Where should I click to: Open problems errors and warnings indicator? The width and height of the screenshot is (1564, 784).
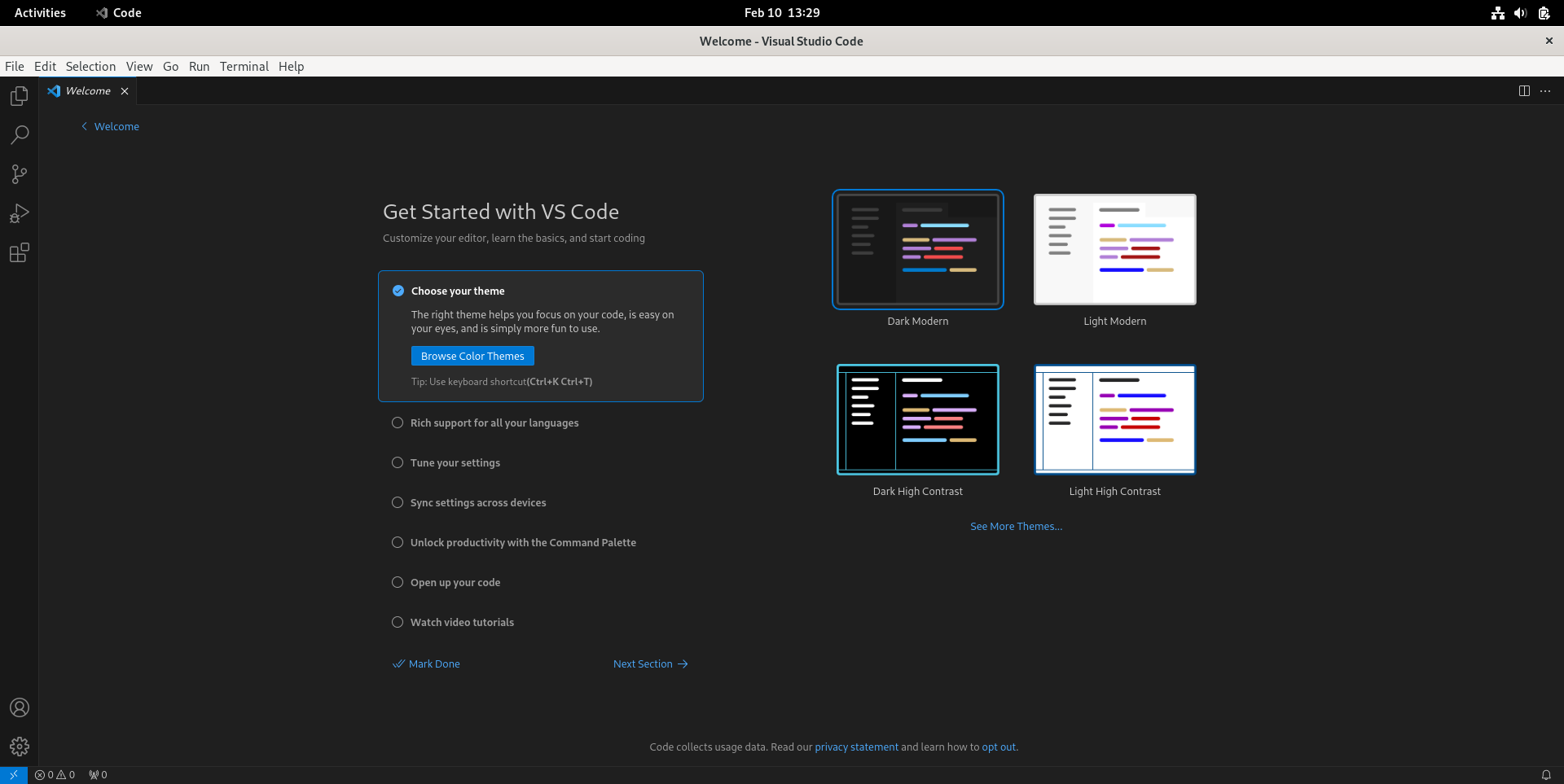(55, 775)
